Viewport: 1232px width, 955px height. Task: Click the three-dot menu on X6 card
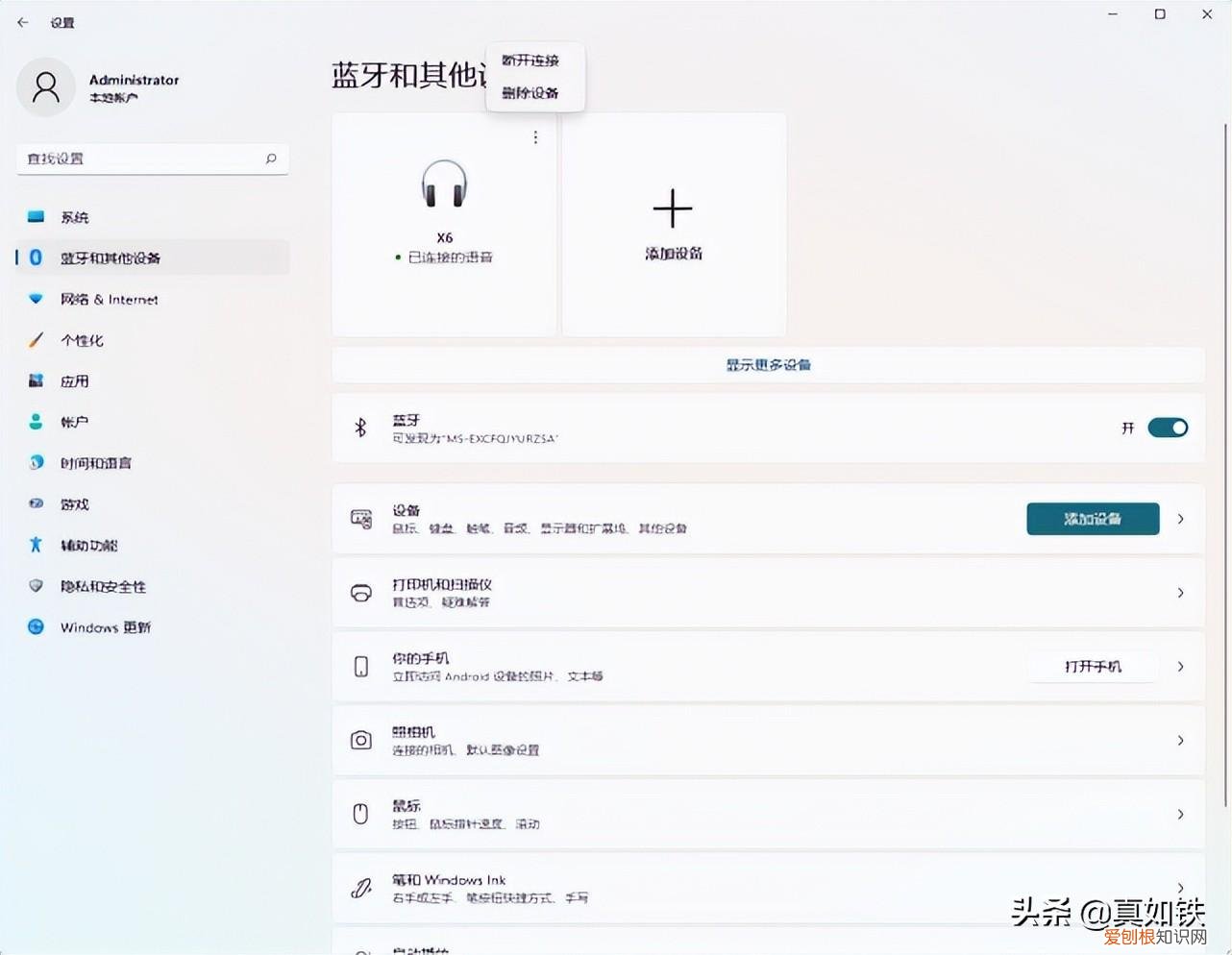pos(535,137)
